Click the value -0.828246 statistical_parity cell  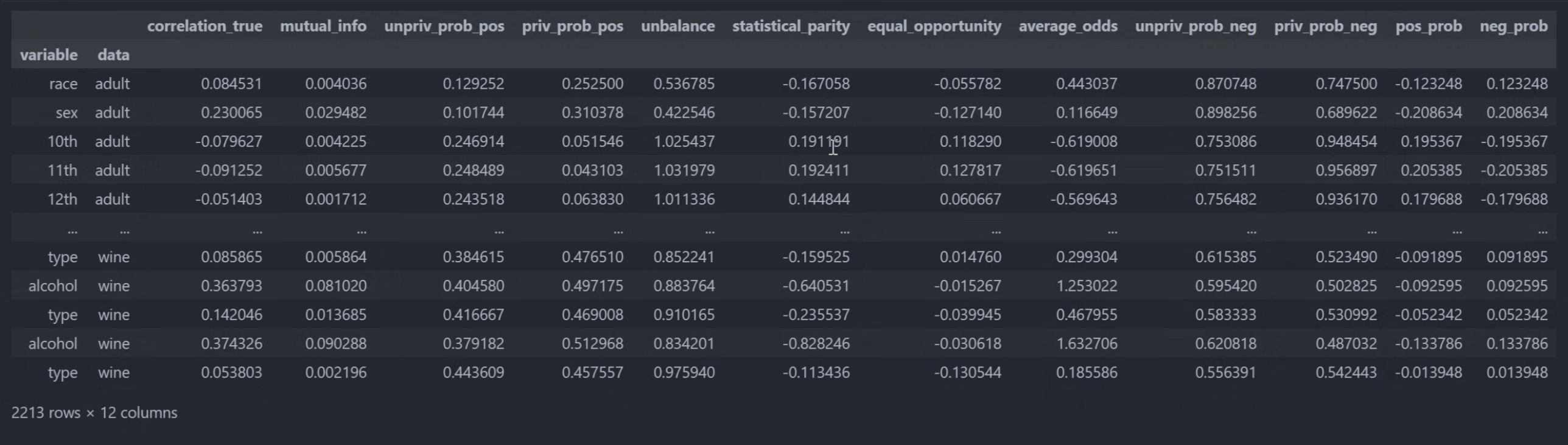[x=816, y=343]
